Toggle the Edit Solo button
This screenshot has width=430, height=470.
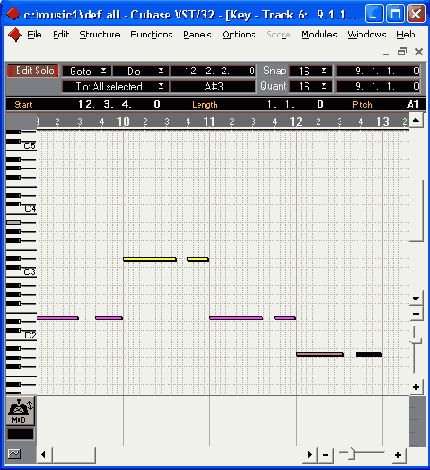click(x=33, y=71)
